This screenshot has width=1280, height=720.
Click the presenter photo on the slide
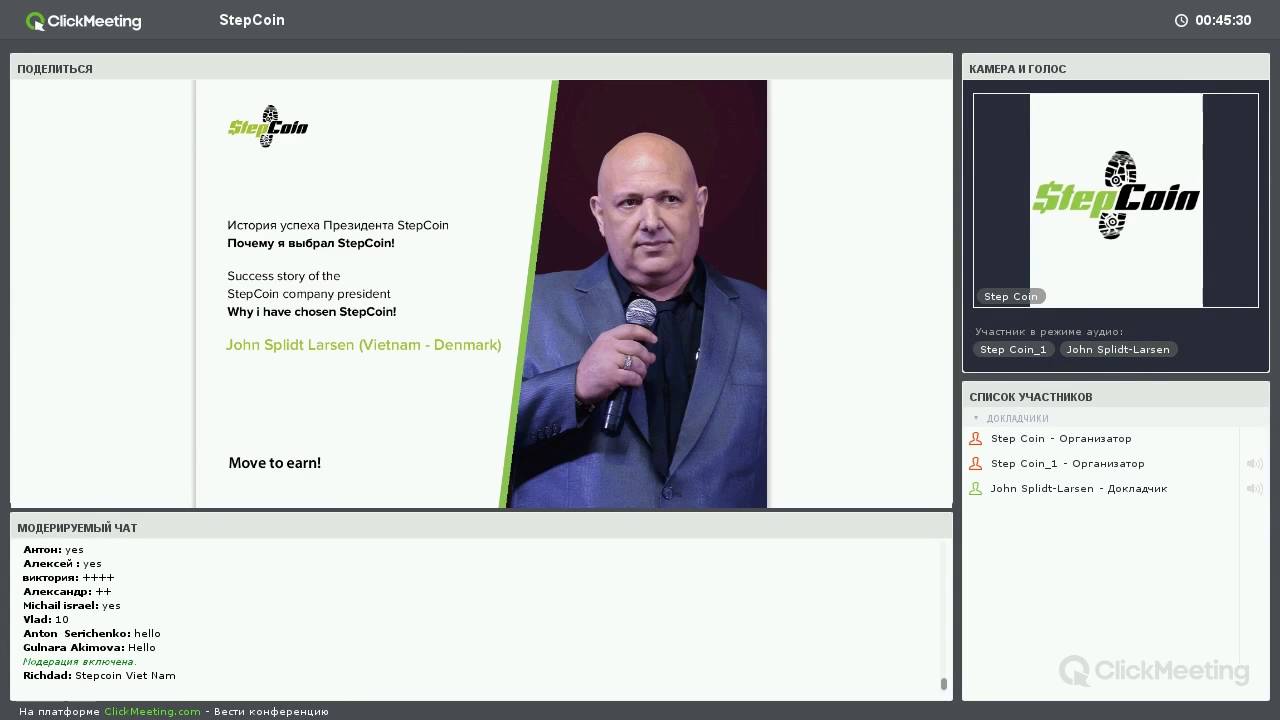638,294
